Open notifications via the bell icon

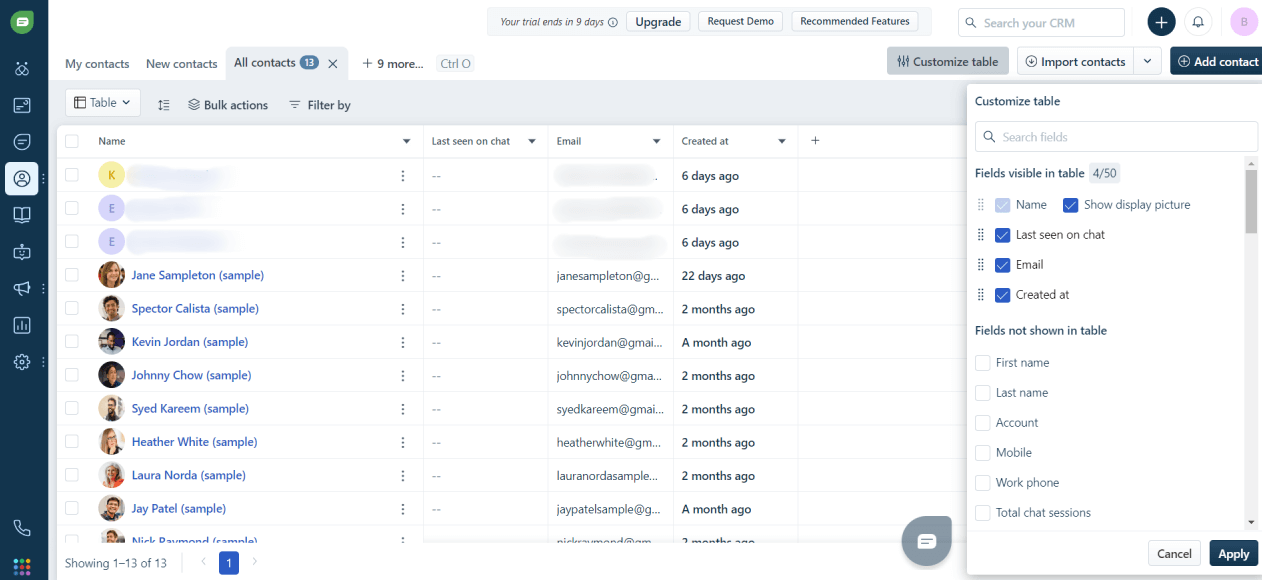(1198, 22)
